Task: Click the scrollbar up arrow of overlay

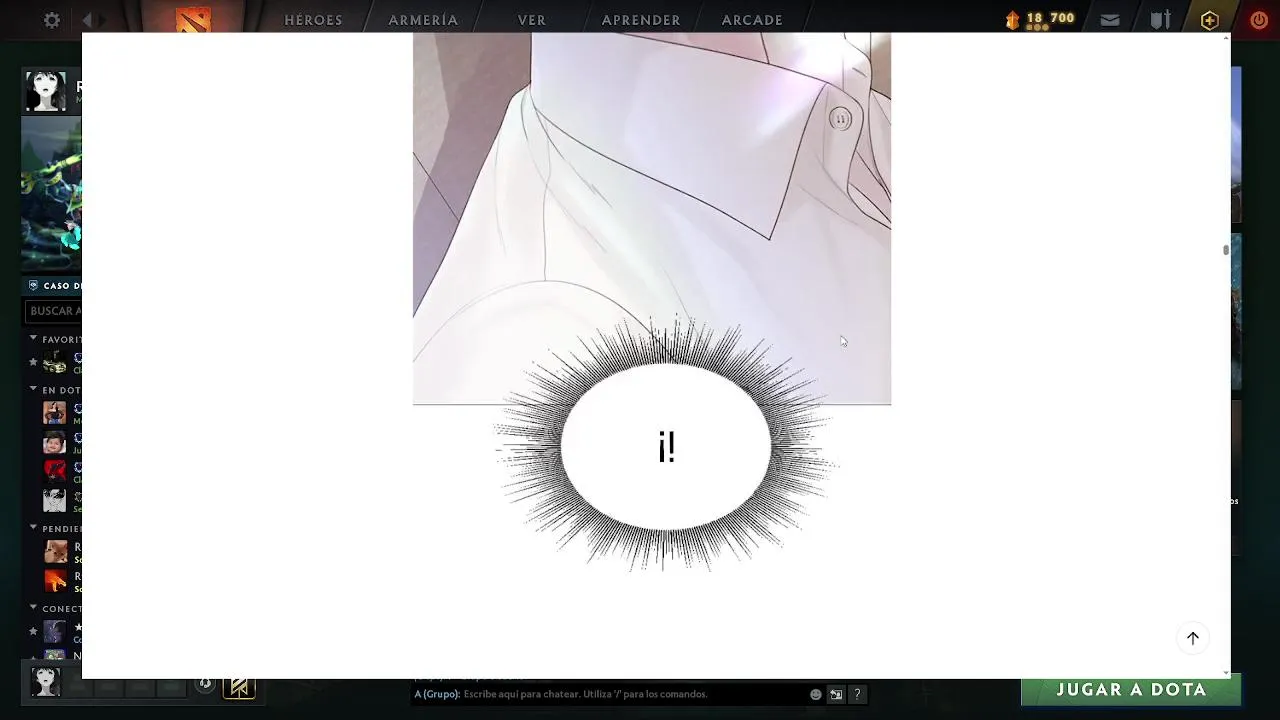Action: (x=1225, y=38)
